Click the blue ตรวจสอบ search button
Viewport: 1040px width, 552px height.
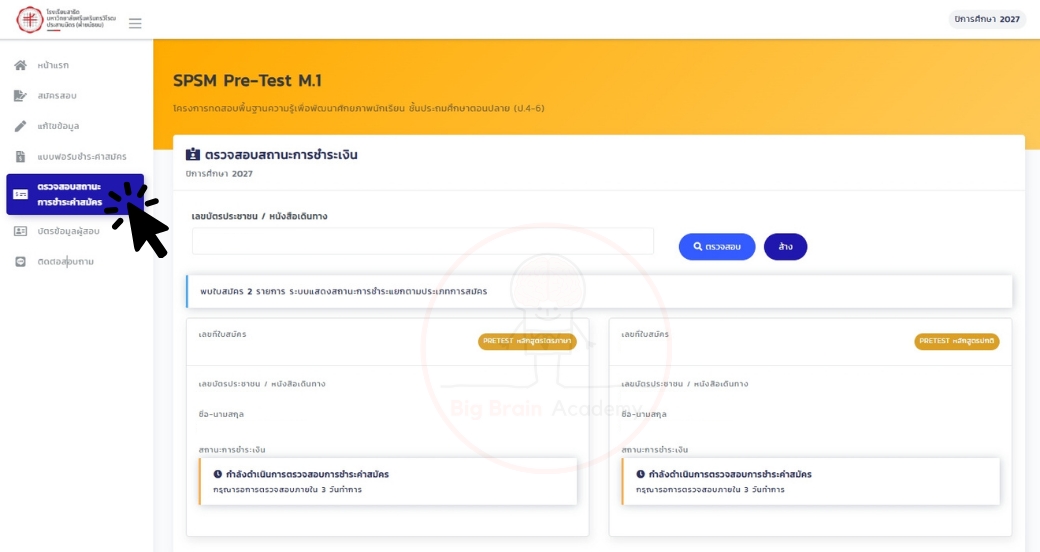coord(717,247)
